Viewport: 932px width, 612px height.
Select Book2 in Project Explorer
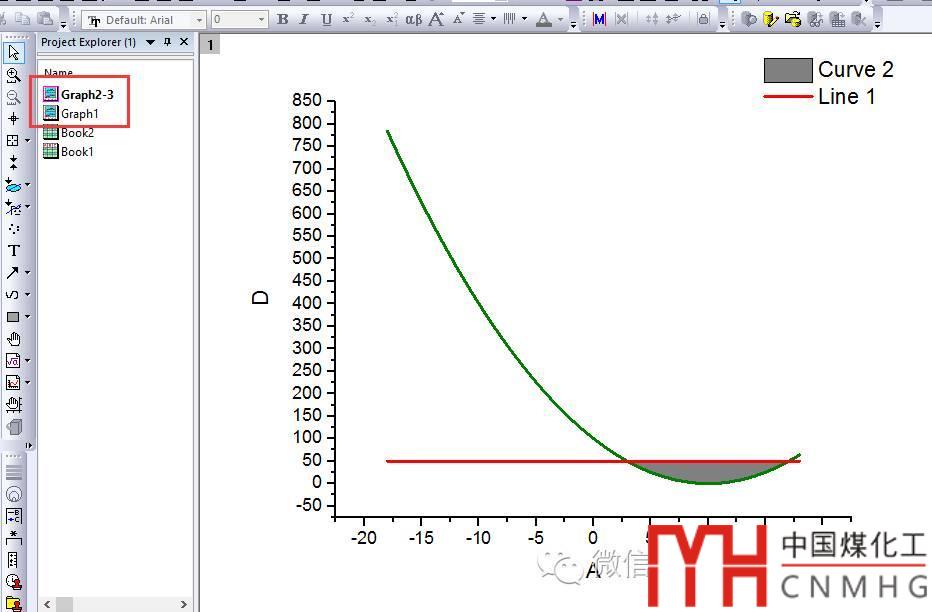point(77,133)
